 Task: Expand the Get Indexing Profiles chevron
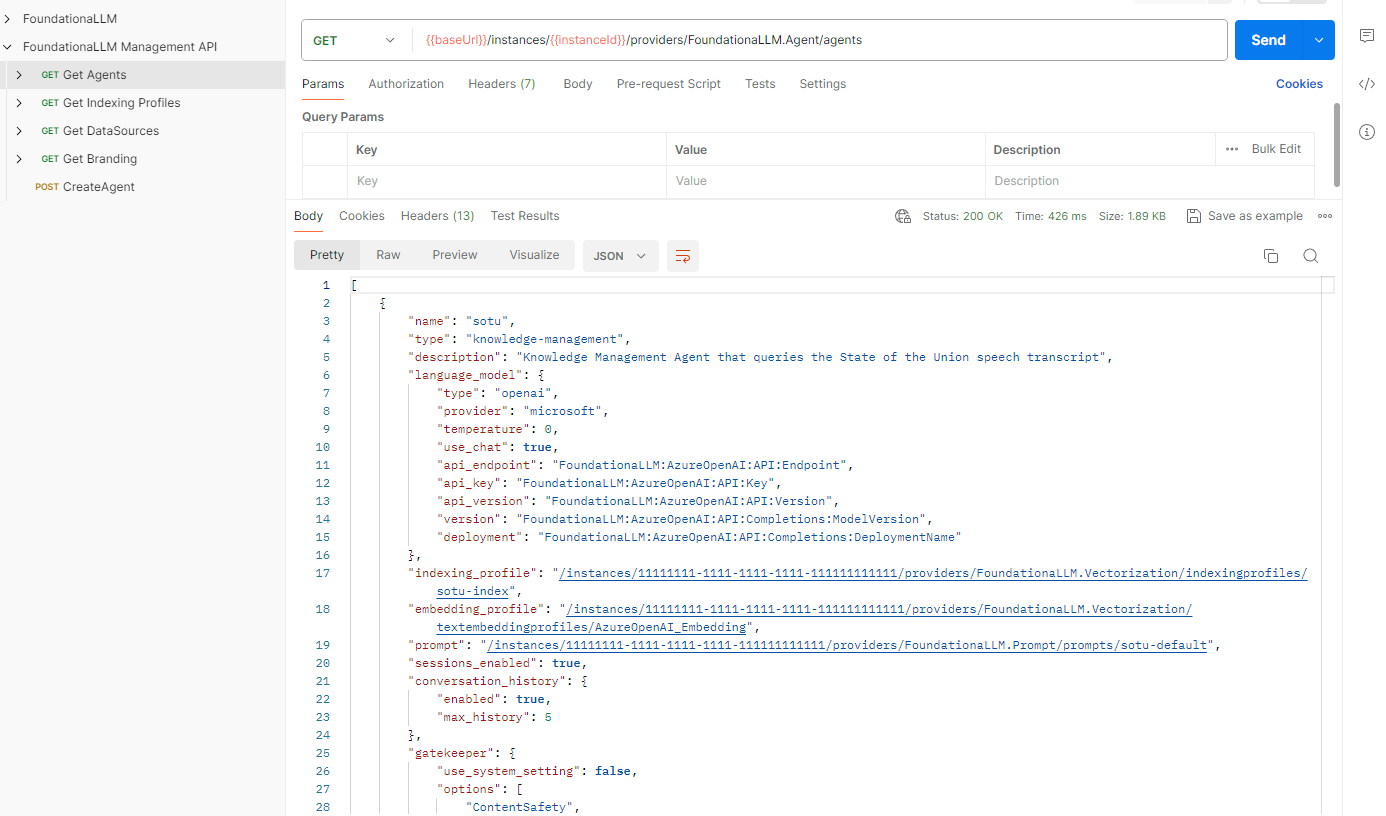click(19, 103)
